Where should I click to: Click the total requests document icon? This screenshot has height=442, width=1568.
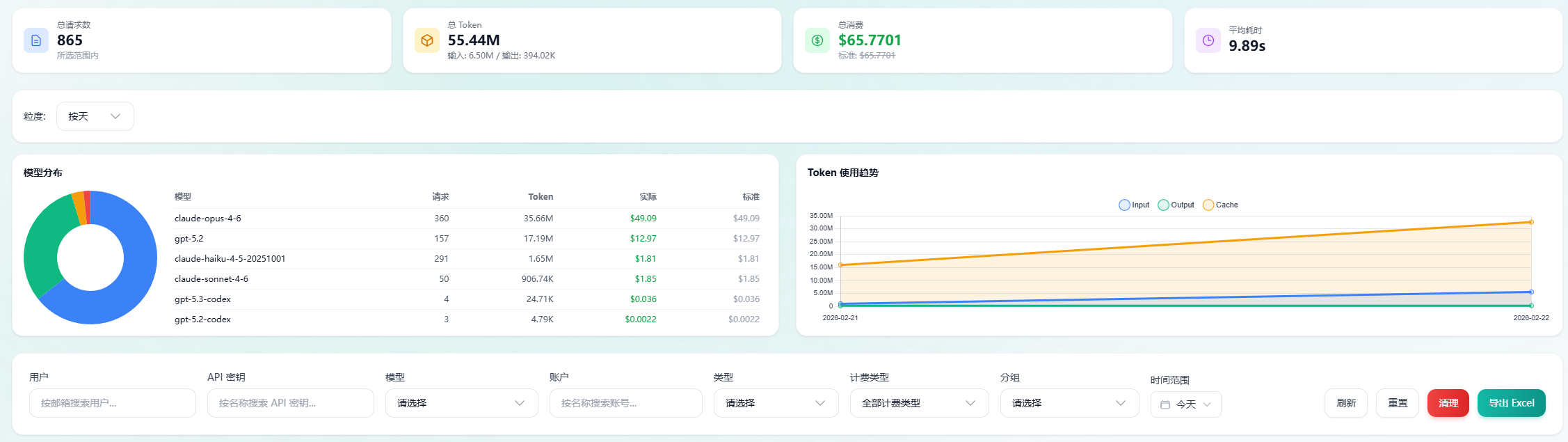pyautogui.click(x=36, y=40)
